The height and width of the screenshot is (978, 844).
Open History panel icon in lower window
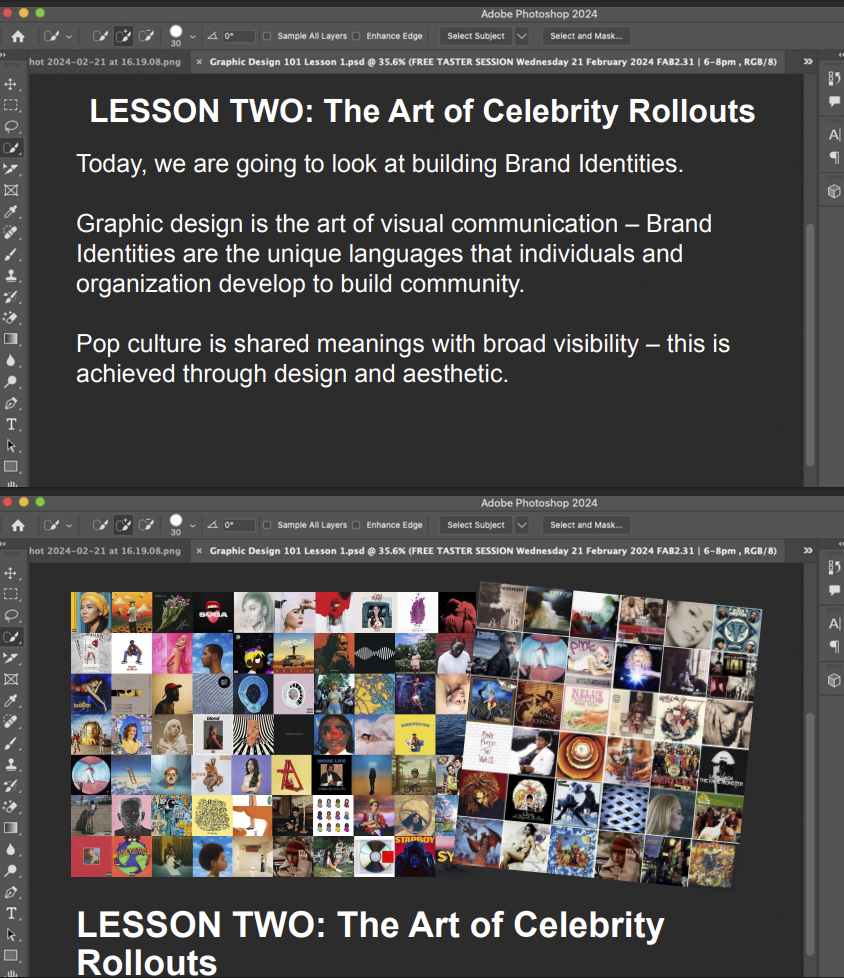click(834, 567)
